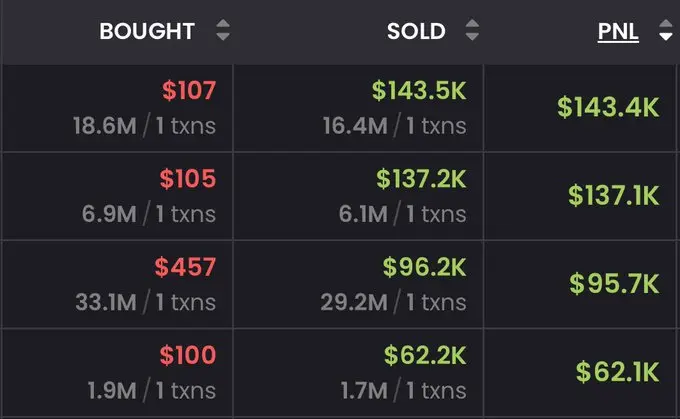The image size is (680, 419).
Task: Click the sort arrows beside SOLD
Action: coord(472,32)
